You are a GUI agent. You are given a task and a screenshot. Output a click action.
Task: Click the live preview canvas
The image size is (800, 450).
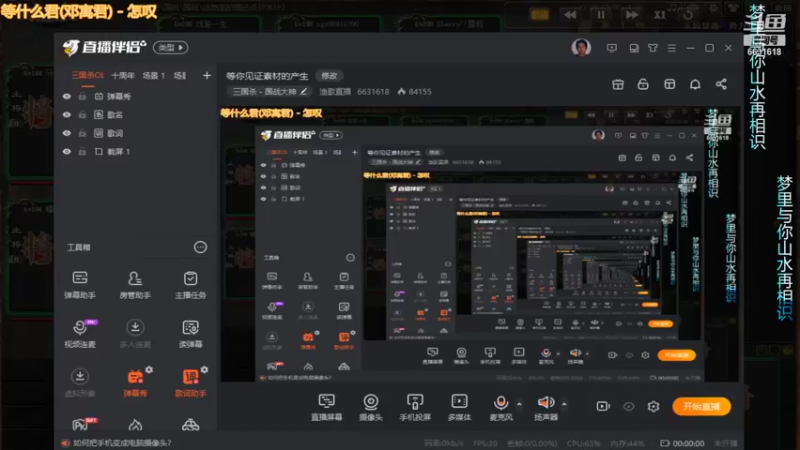[x=480, y=244]
